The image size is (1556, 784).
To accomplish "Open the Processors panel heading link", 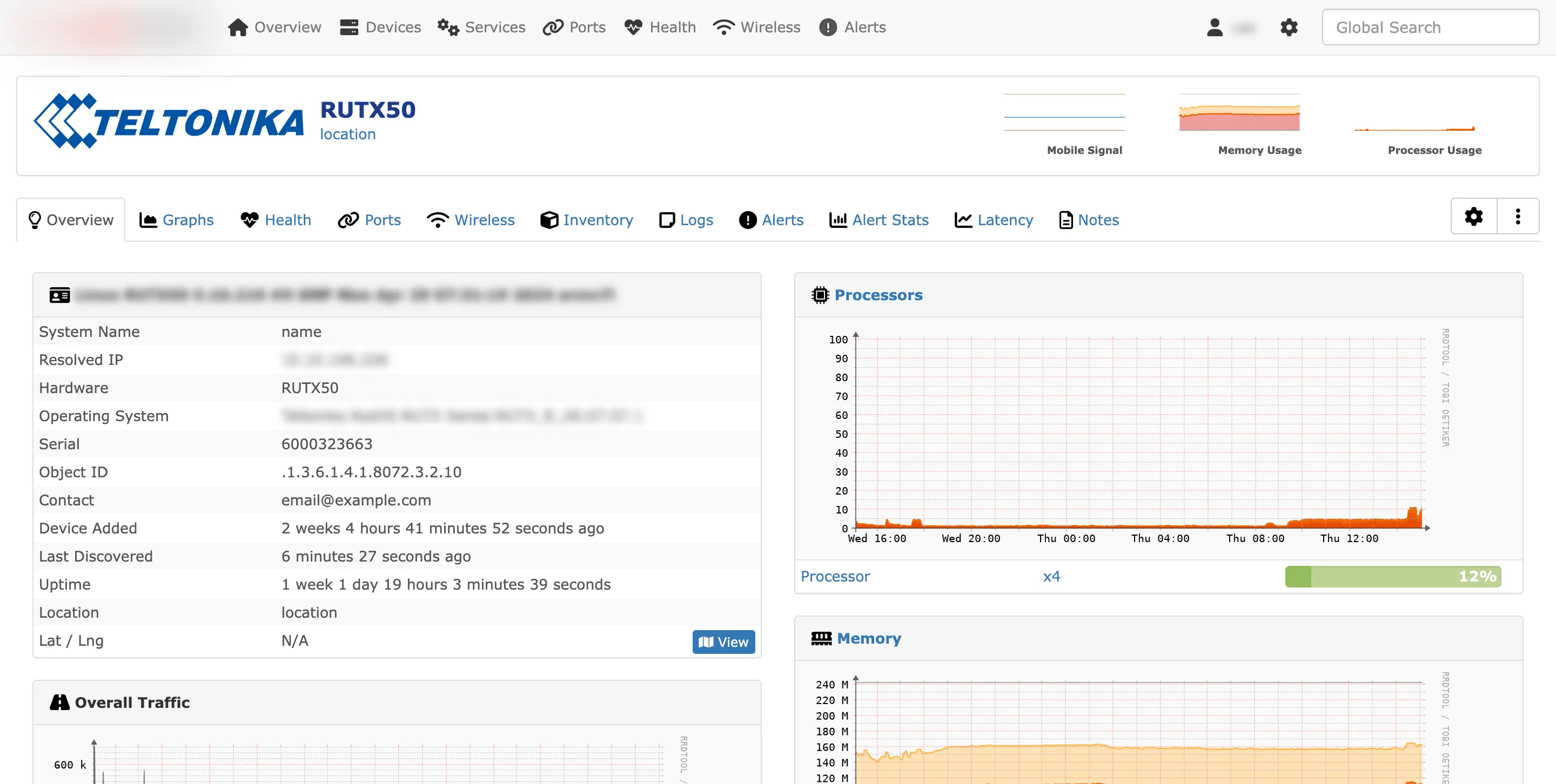I will [x=879, y=295].
